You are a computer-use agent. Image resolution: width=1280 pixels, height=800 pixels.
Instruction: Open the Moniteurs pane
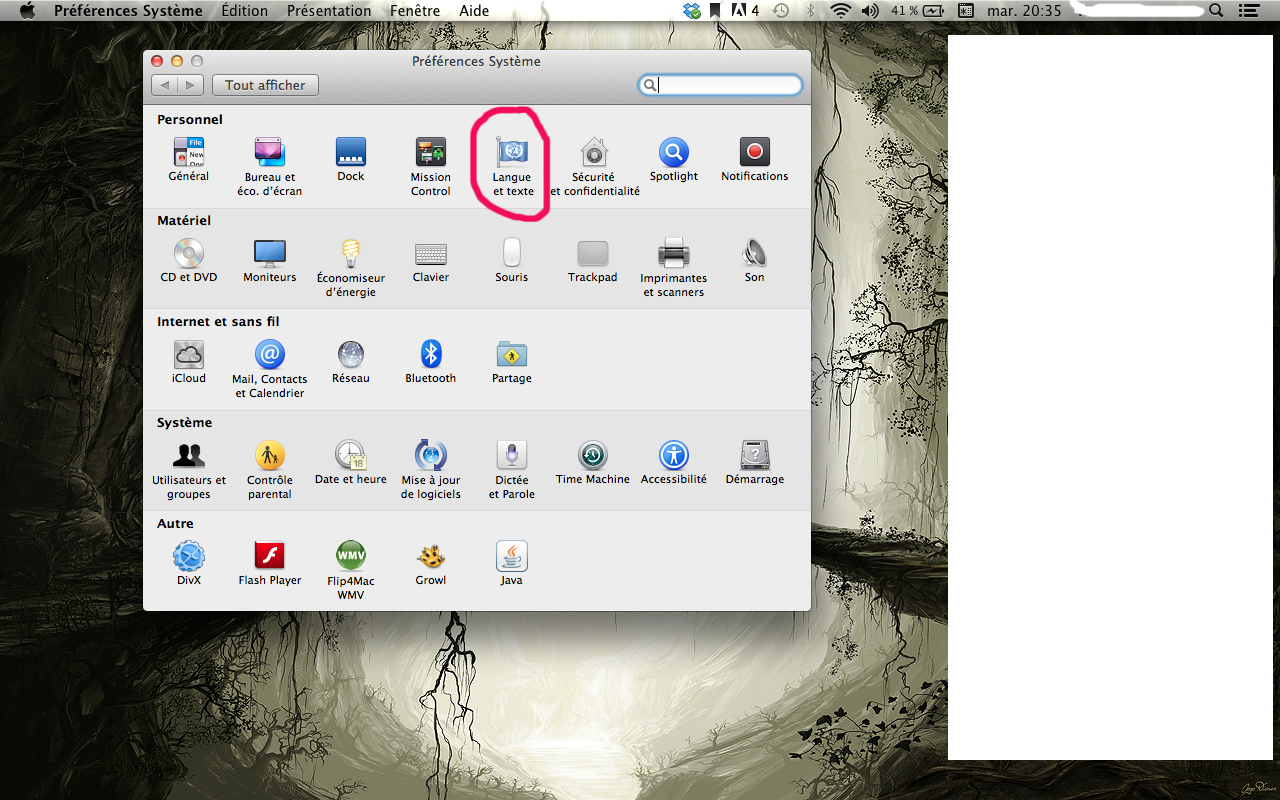(270, 261)
